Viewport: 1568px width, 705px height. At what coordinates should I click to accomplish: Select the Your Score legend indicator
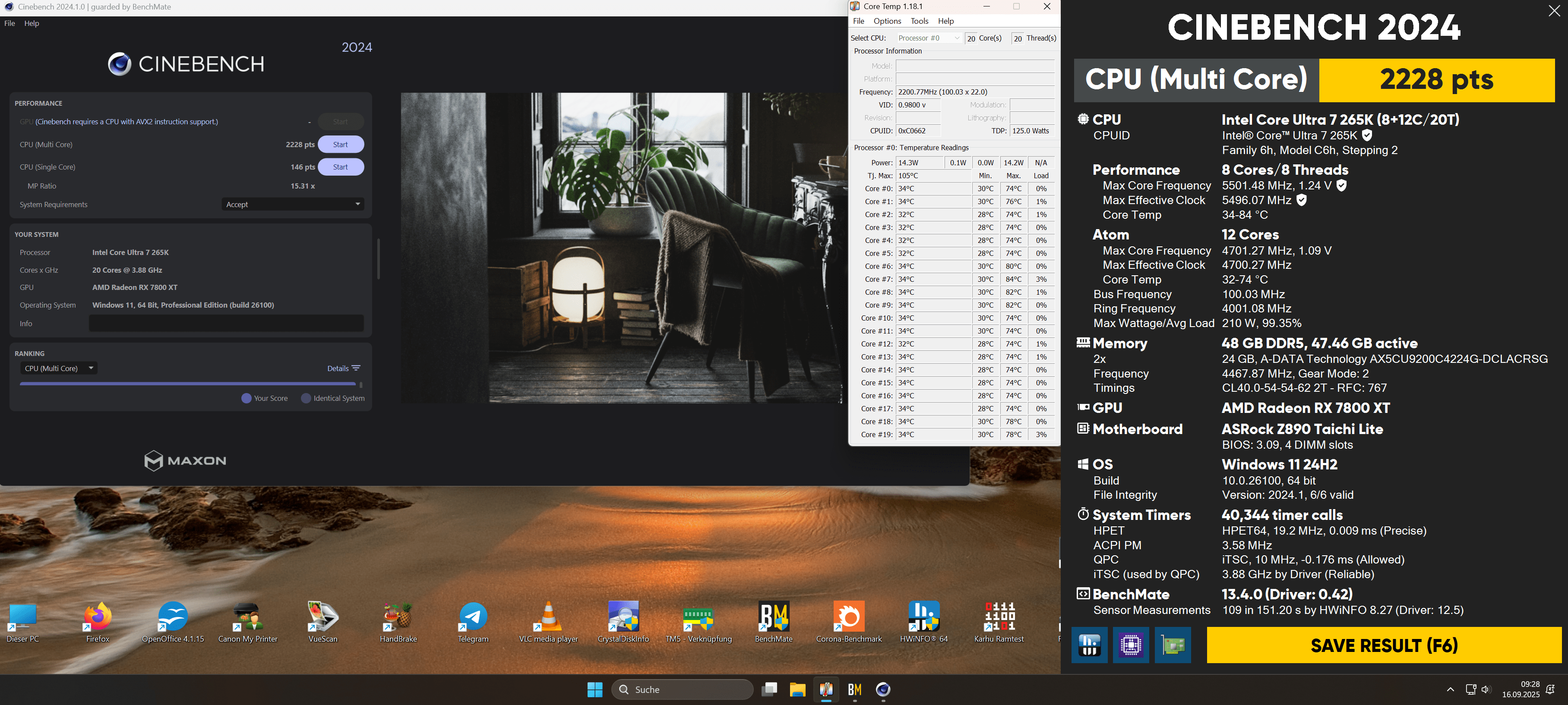247,398
